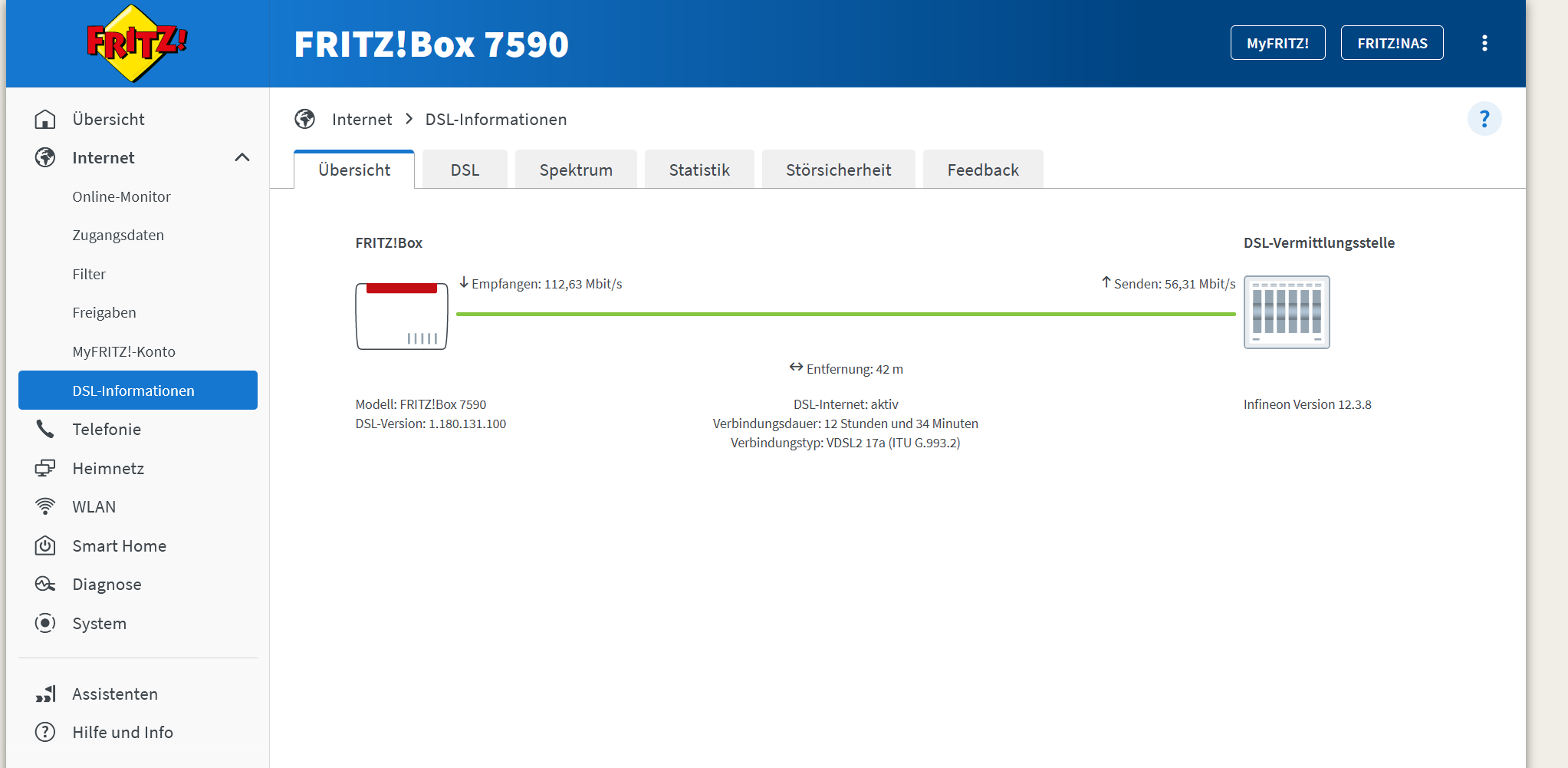The height and width of the screenshot is (768, 1568).
Task: Switch to the Störsicherheit tab
Action: [838, 170]
